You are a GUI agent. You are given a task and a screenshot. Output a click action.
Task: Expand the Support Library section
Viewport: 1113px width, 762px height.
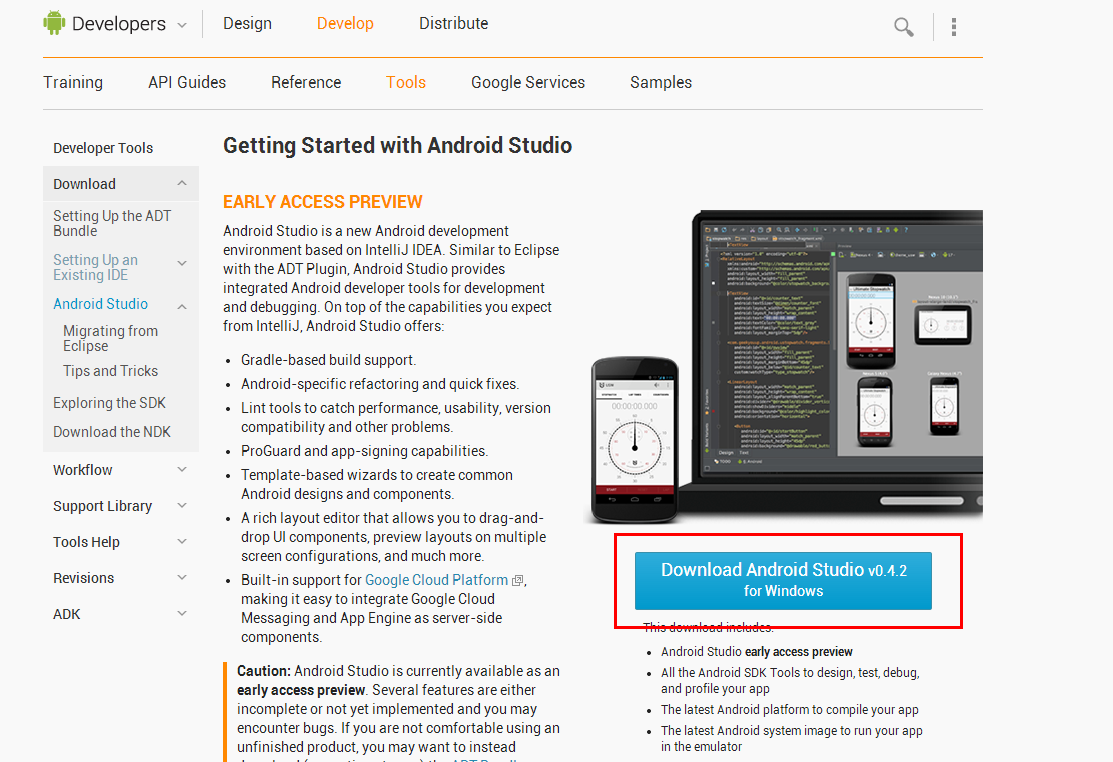tap(181, 505)
